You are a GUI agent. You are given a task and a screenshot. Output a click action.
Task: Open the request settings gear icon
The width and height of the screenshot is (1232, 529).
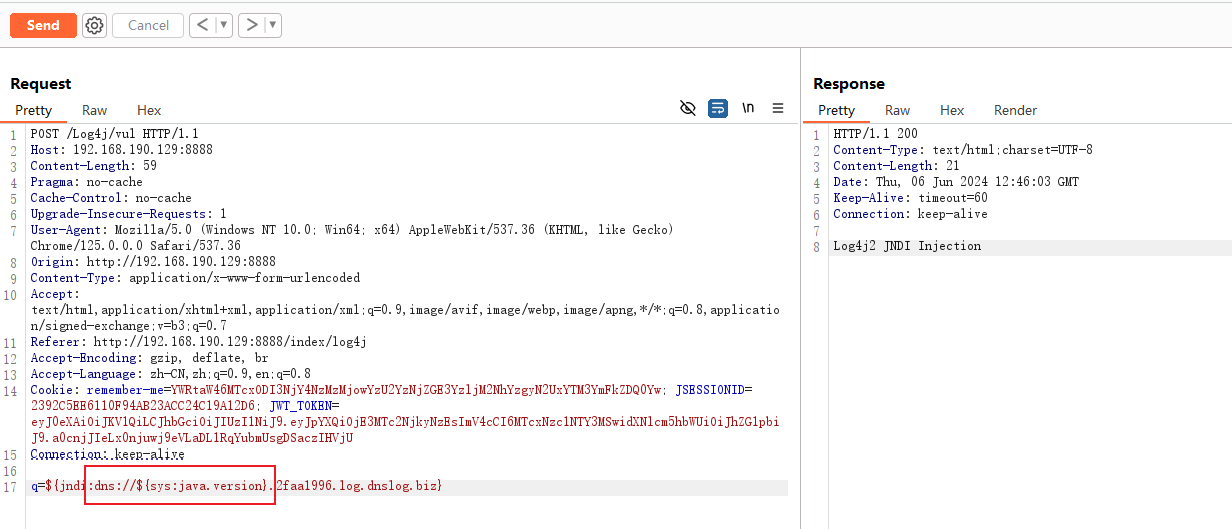pos(94,25)
